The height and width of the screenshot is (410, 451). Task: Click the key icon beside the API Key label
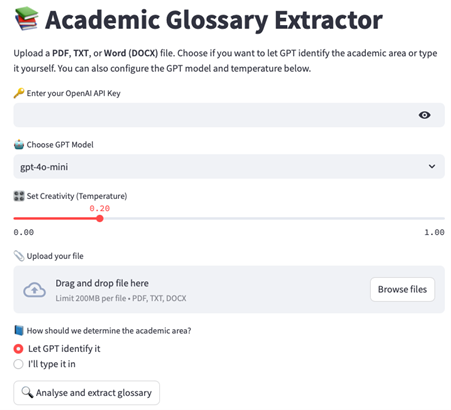click(19, 93)
